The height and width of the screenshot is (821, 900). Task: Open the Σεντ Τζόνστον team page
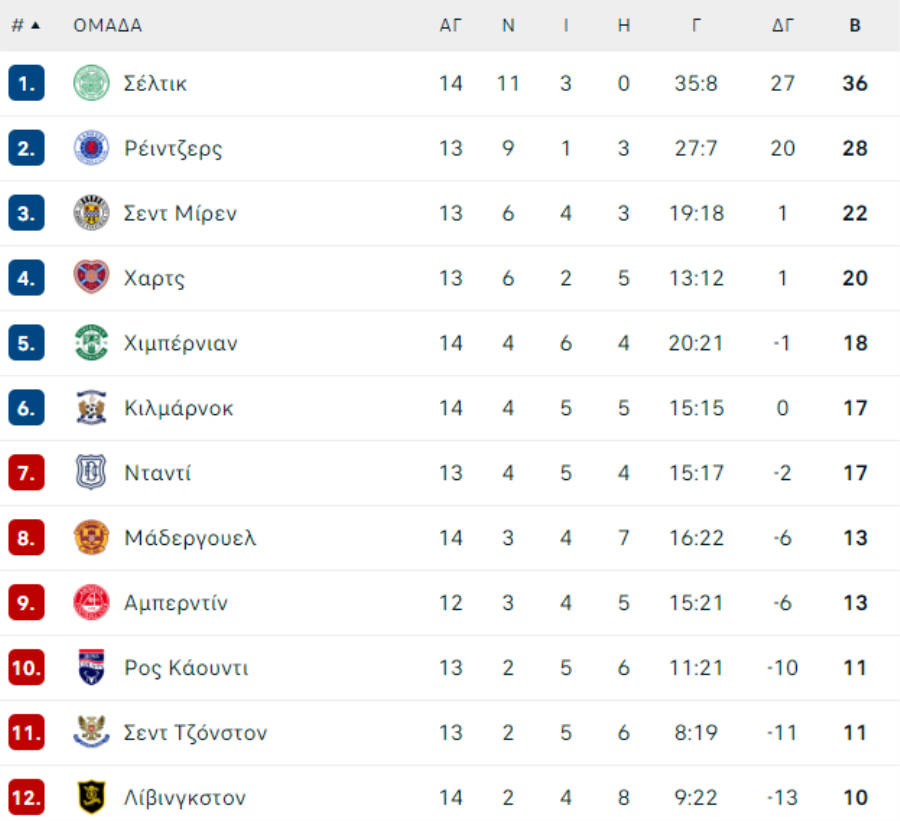(x=195, y=733)
